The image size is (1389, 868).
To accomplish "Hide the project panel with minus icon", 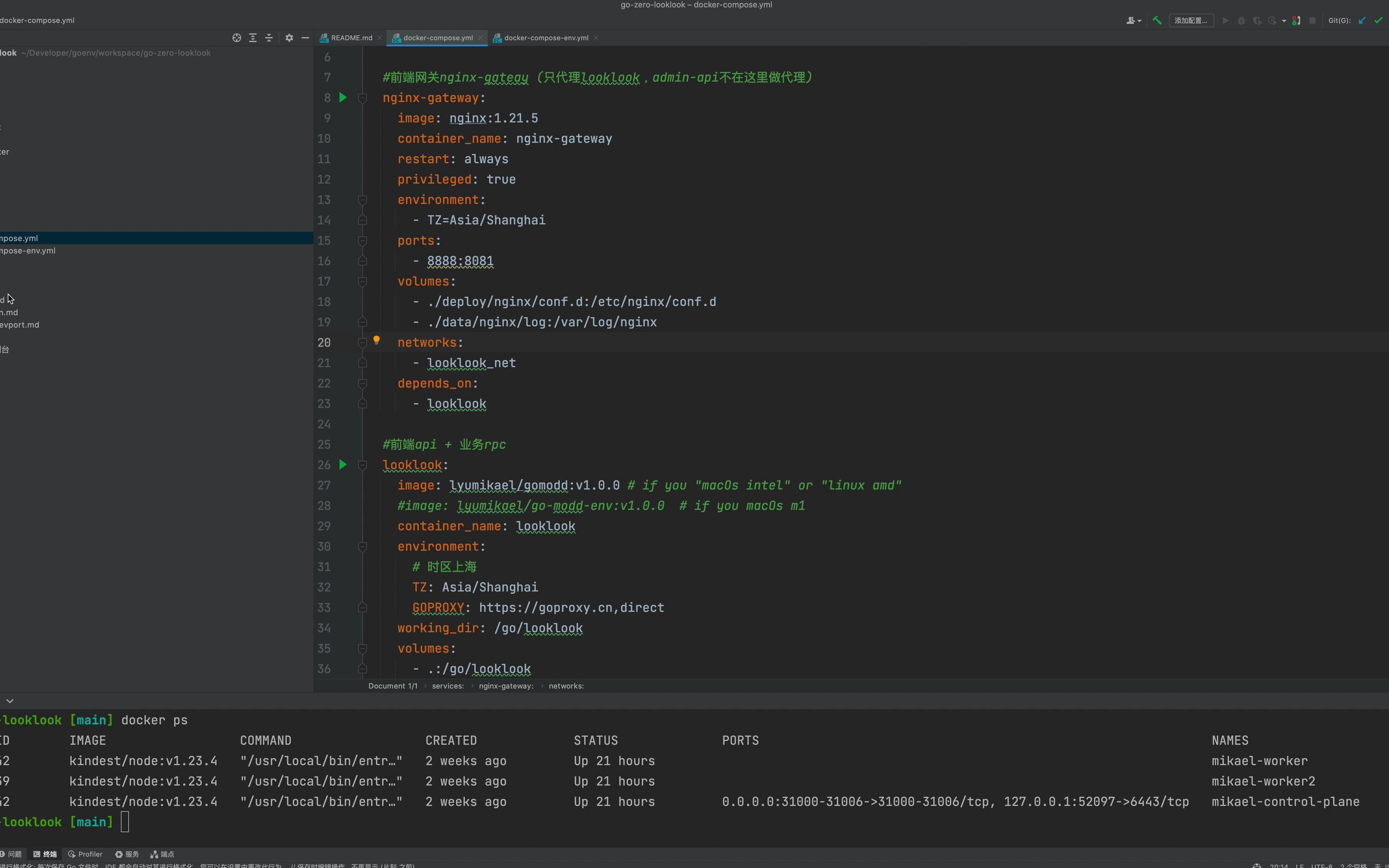I will [x=305, y=38].
